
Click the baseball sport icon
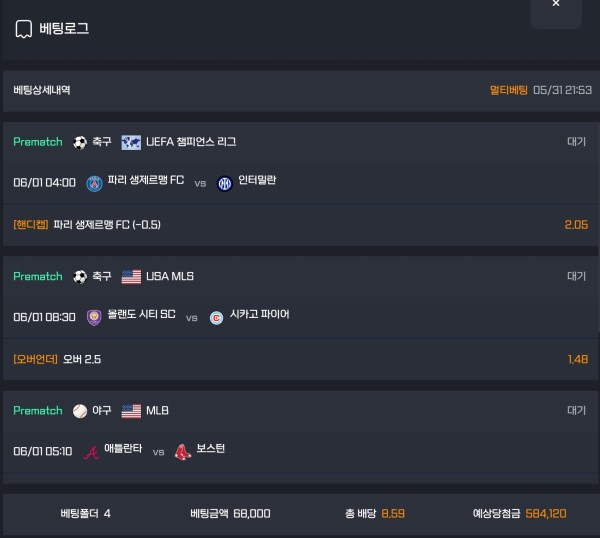click(80, 411)
